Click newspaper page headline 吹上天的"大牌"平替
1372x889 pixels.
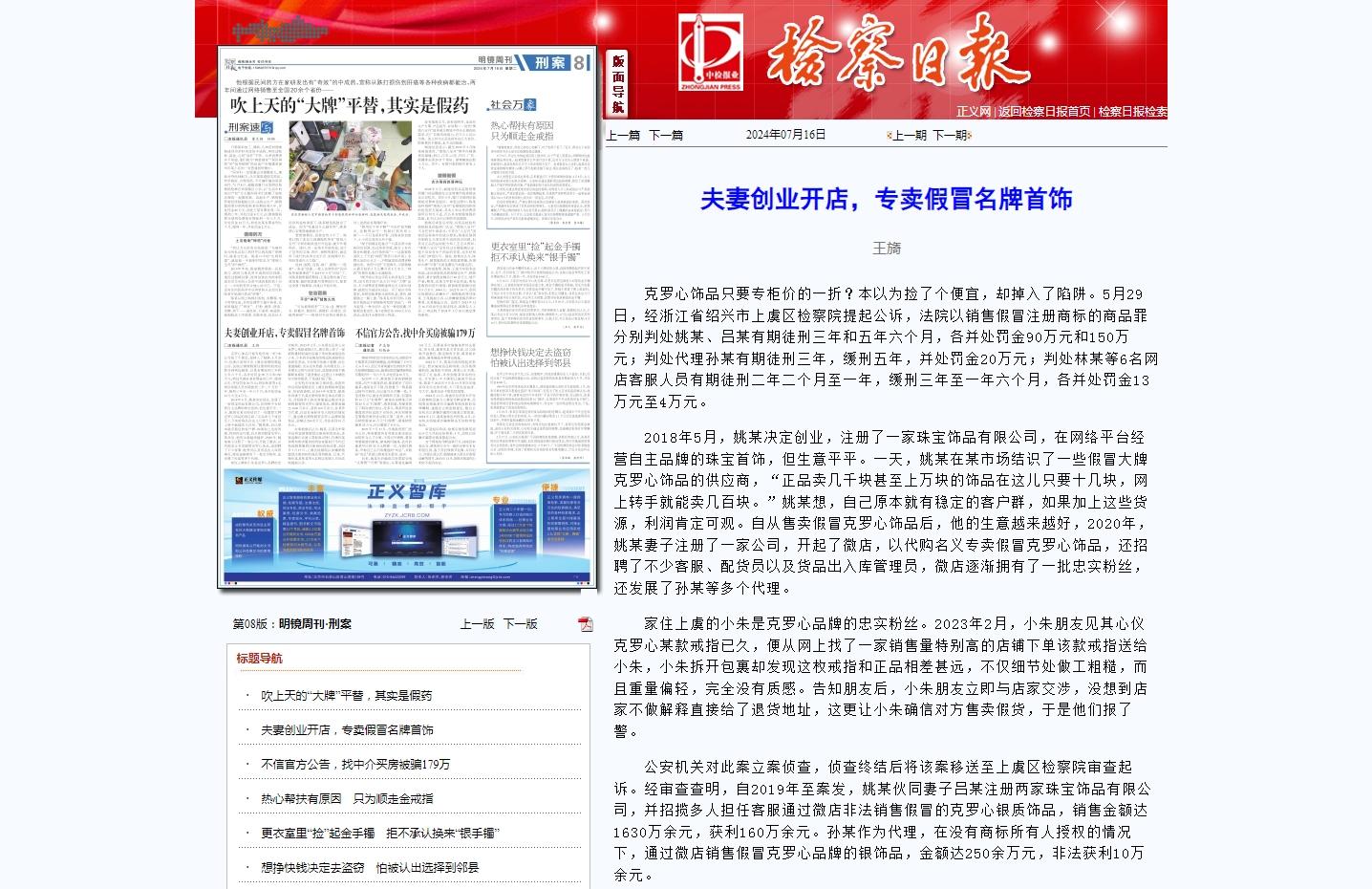(349, 105)
